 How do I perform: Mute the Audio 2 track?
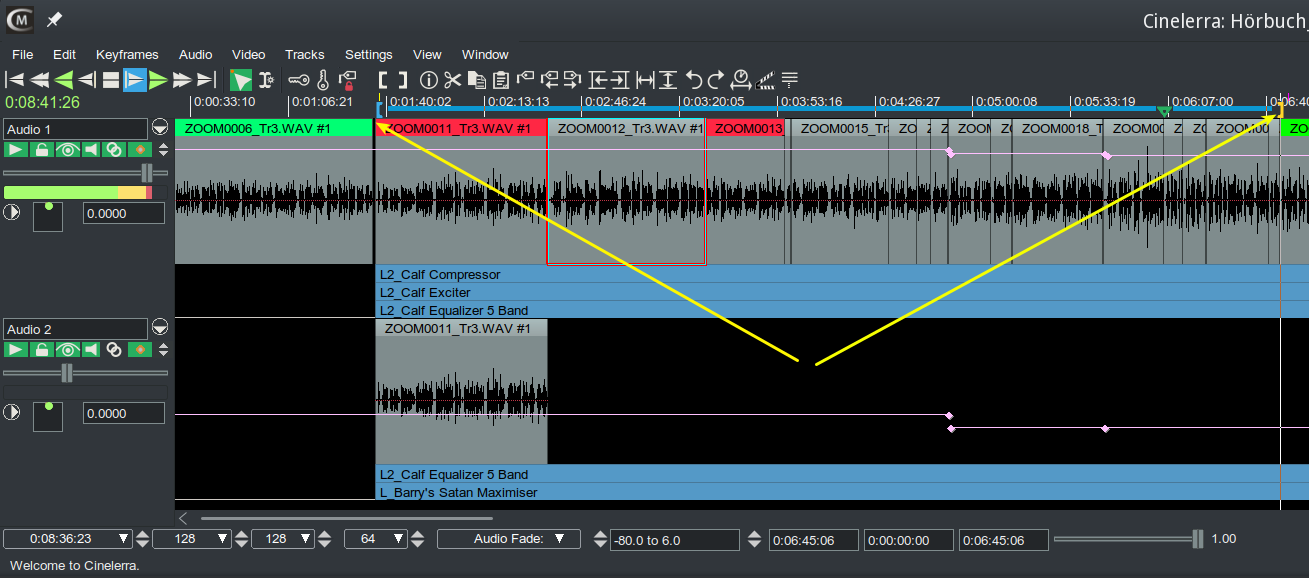tap(91, 350)
